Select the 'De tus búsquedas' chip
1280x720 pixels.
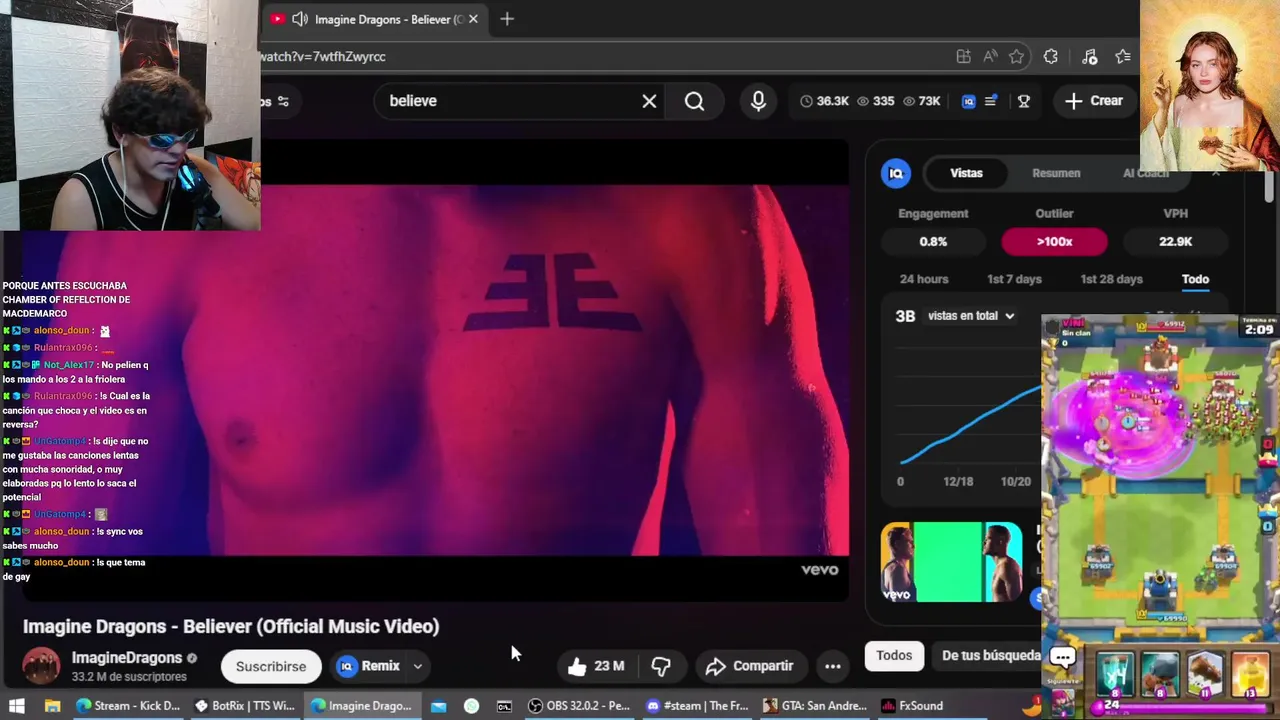click(990, 656)
